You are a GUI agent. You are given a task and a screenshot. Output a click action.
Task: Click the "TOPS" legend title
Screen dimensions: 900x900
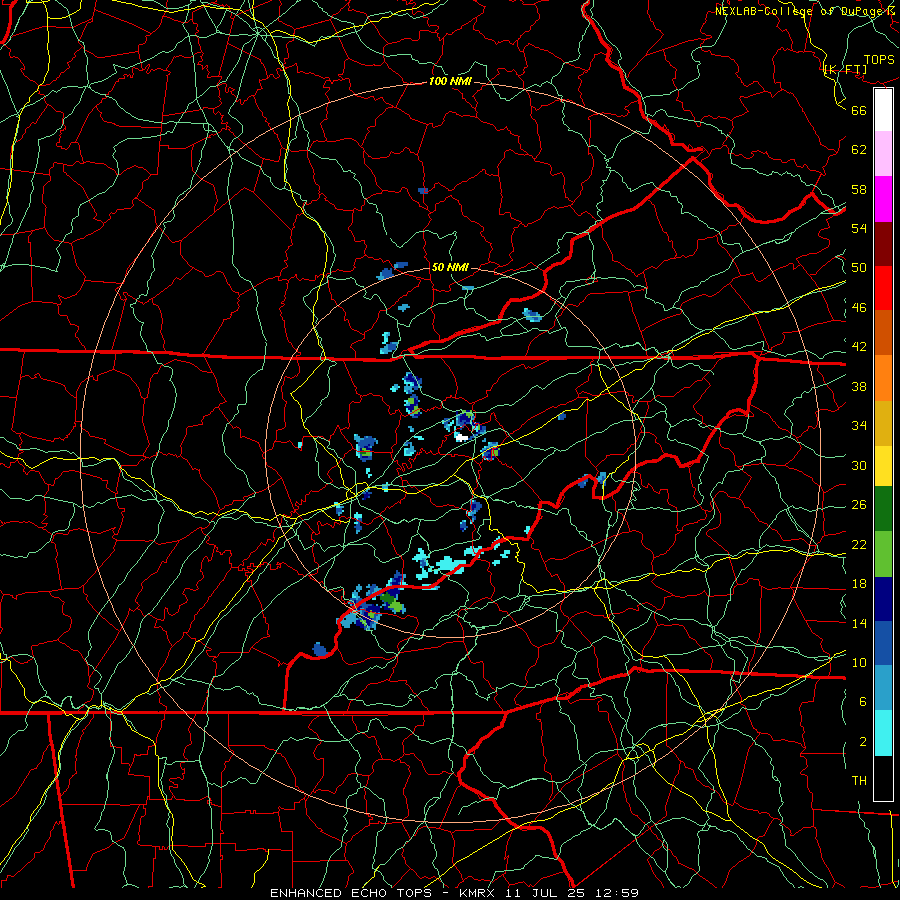pos(879,60)
